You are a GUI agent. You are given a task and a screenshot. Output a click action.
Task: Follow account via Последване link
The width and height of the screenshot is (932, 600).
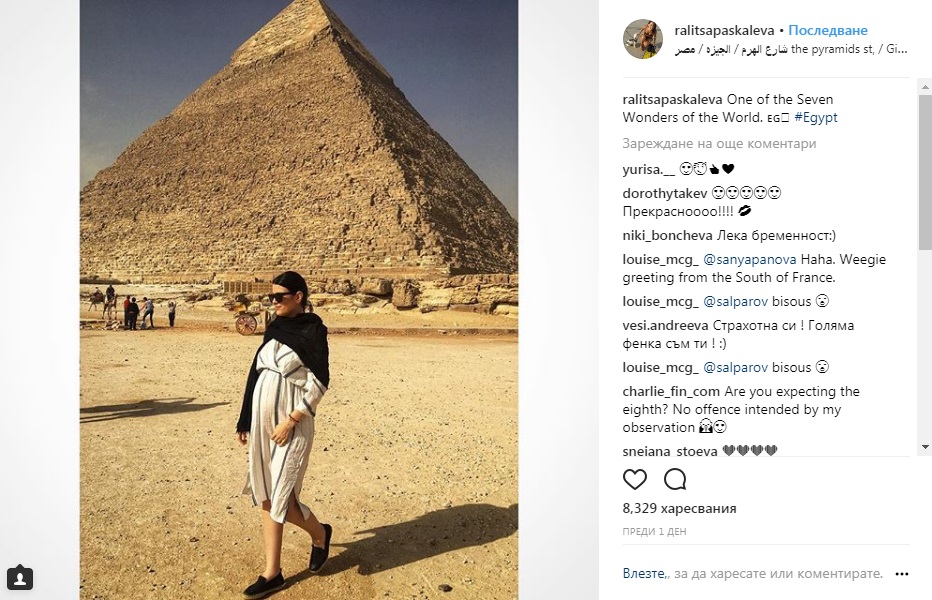point(827,30)
